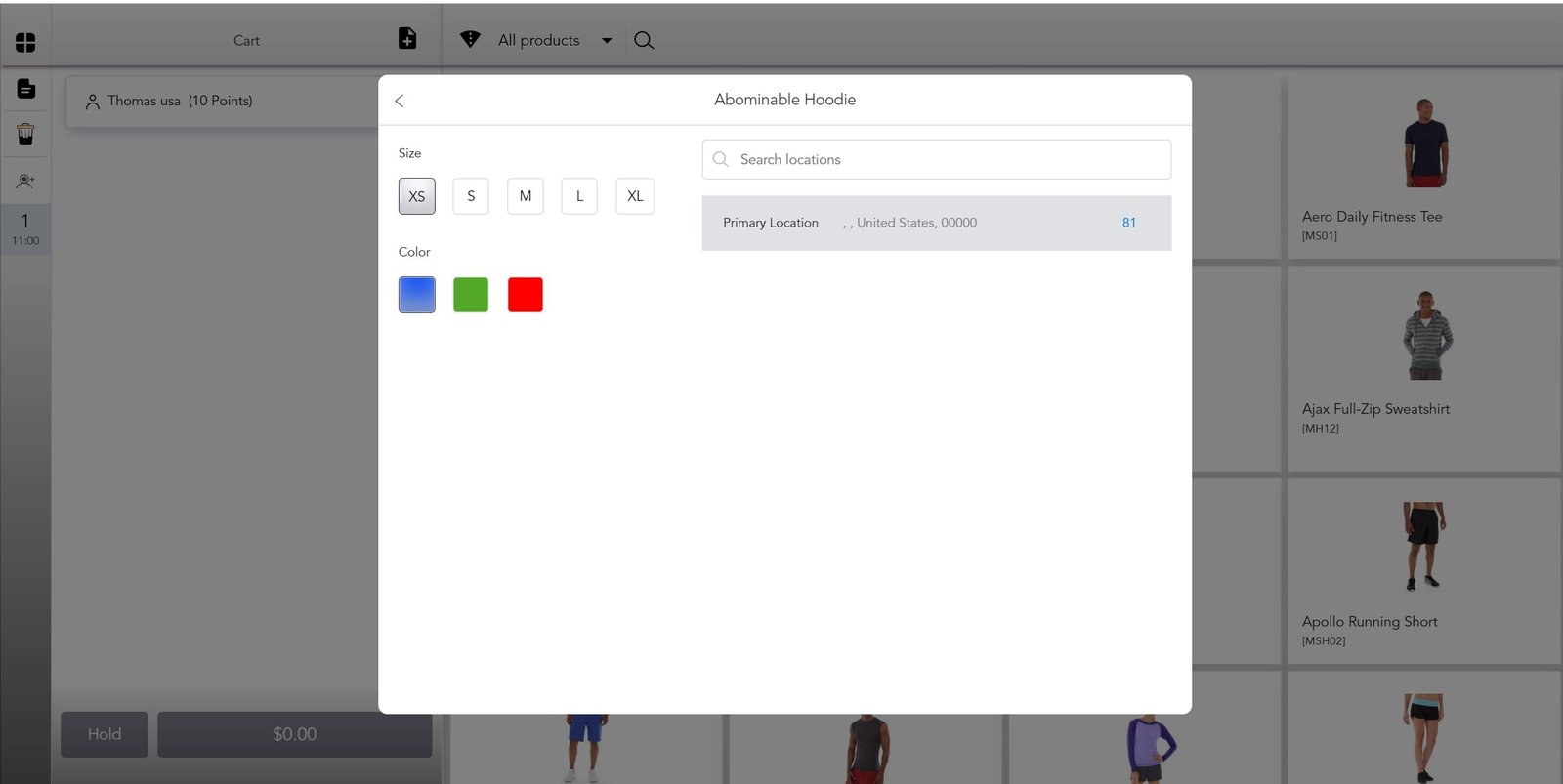
Task: Open the product filter funnel icon
Action: click(470, 39)
